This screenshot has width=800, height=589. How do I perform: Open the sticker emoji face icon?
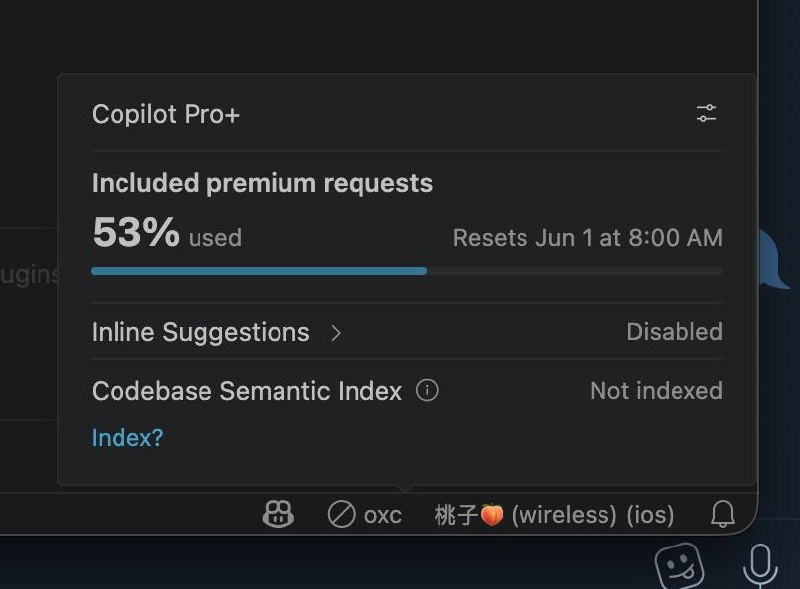pyautogui.click(x=680, y=567)
